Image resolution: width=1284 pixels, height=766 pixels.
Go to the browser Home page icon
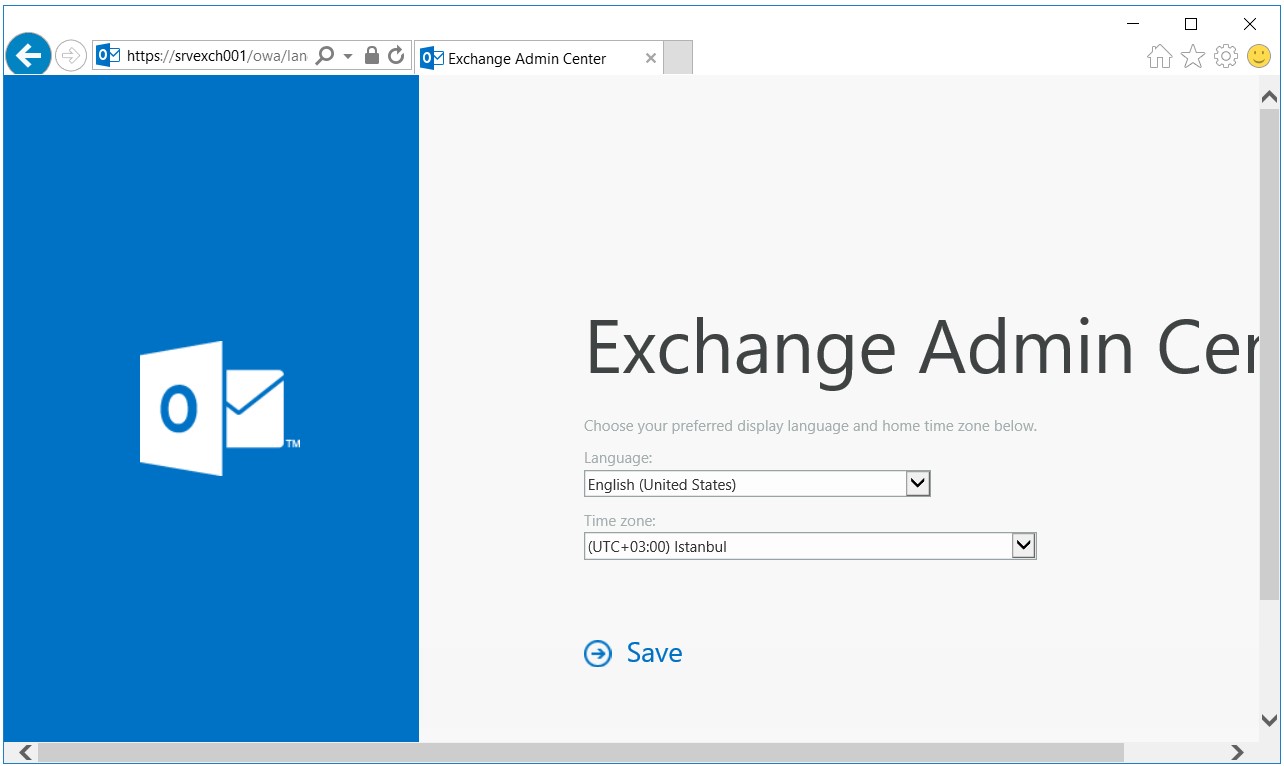[1160, 56]
